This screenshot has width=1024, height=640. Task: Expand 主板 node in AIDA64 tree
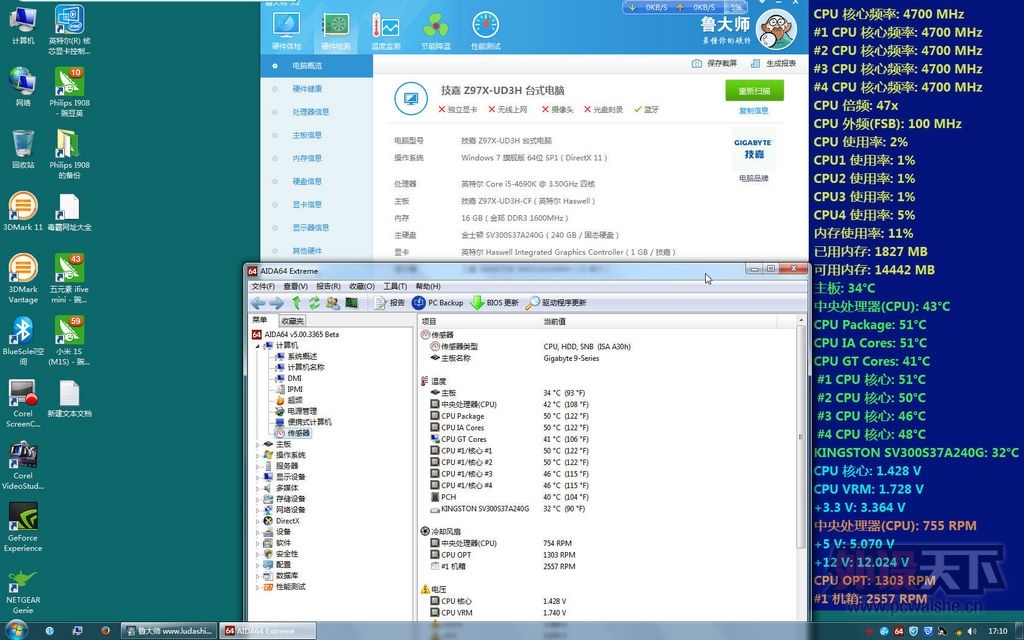click(x=258, y=444)
